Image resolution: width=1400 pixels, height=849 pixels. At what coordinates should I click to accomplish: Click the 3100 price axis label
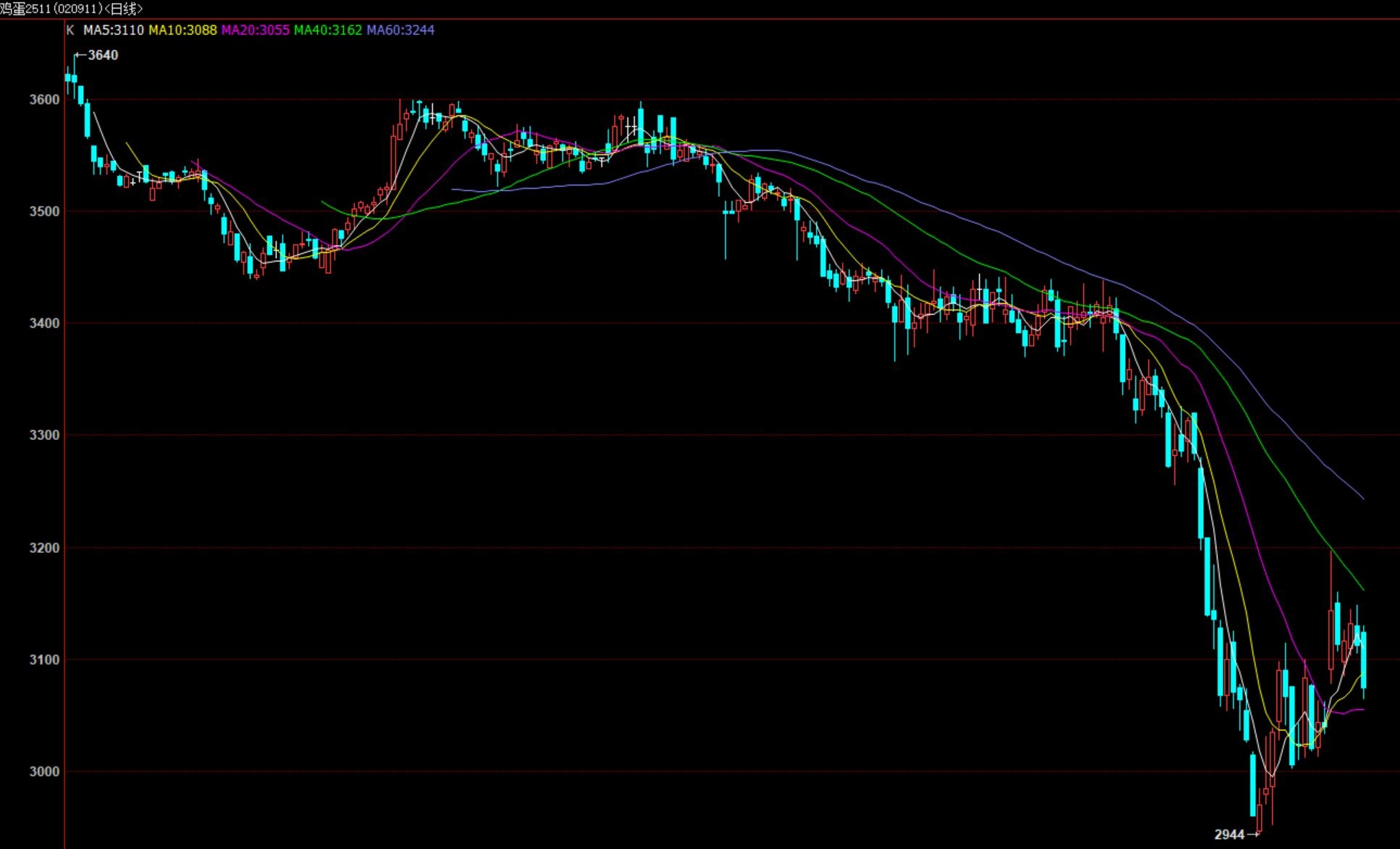point(44,659)
